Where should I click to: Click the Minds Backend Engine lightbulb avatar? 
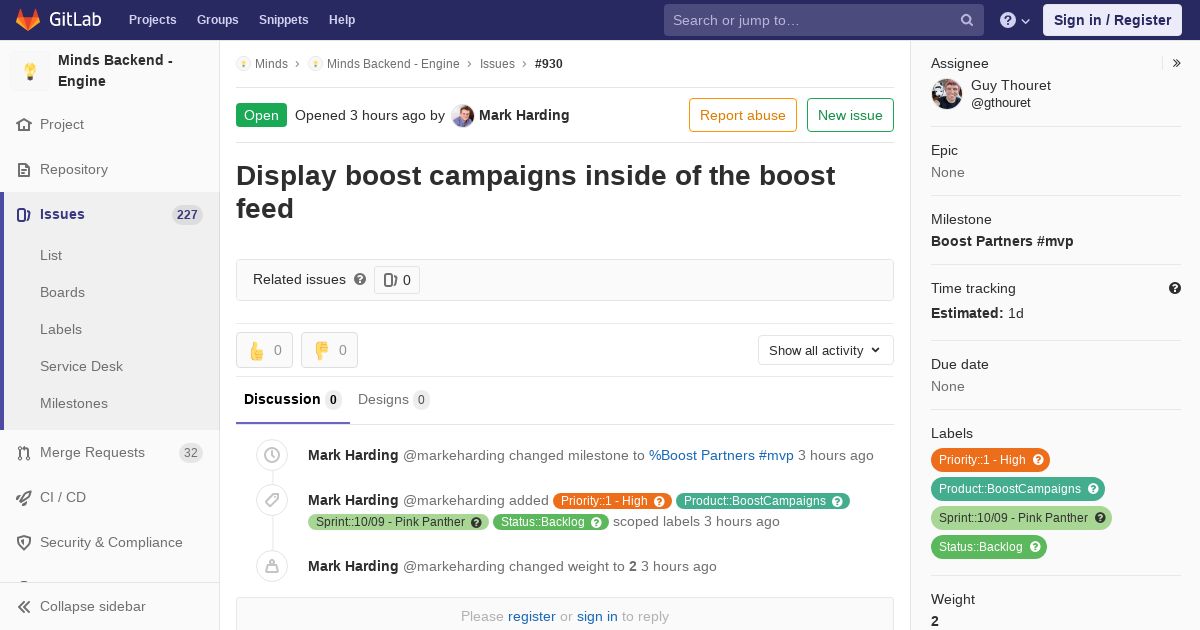click(30, 71)
